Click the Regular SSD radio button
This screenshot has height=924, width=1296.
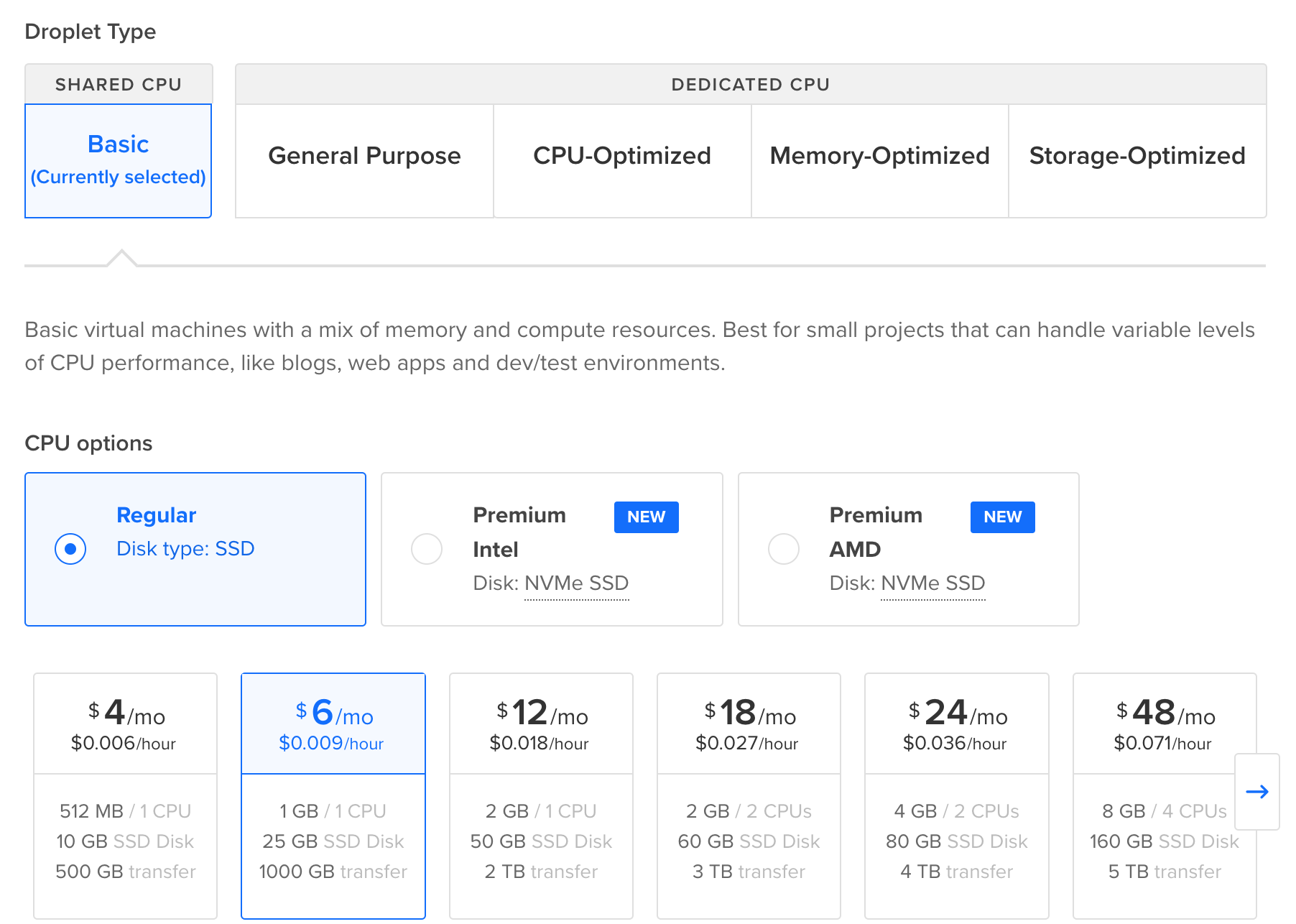tap(70, 549)
